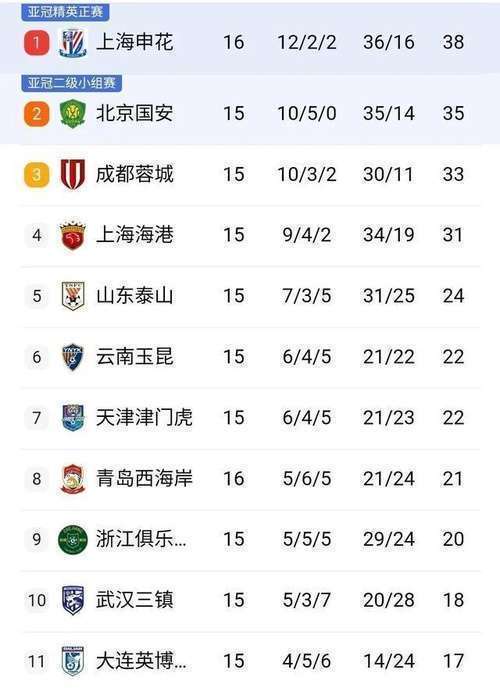Click the yellow rank 3 badge
This screenshot has width=500, height=691.
click(x=37, y=175)
